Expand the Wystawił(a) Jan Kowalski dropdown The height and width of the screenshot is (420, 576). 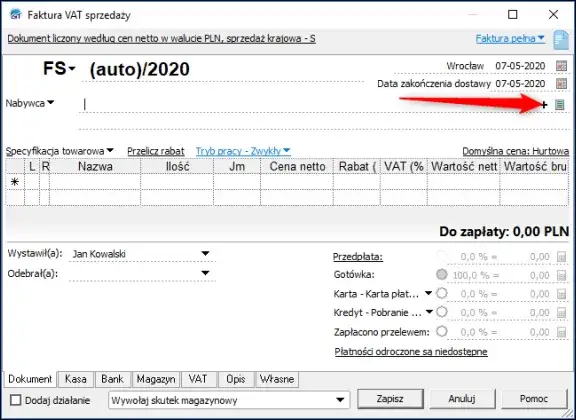point(205,253)
